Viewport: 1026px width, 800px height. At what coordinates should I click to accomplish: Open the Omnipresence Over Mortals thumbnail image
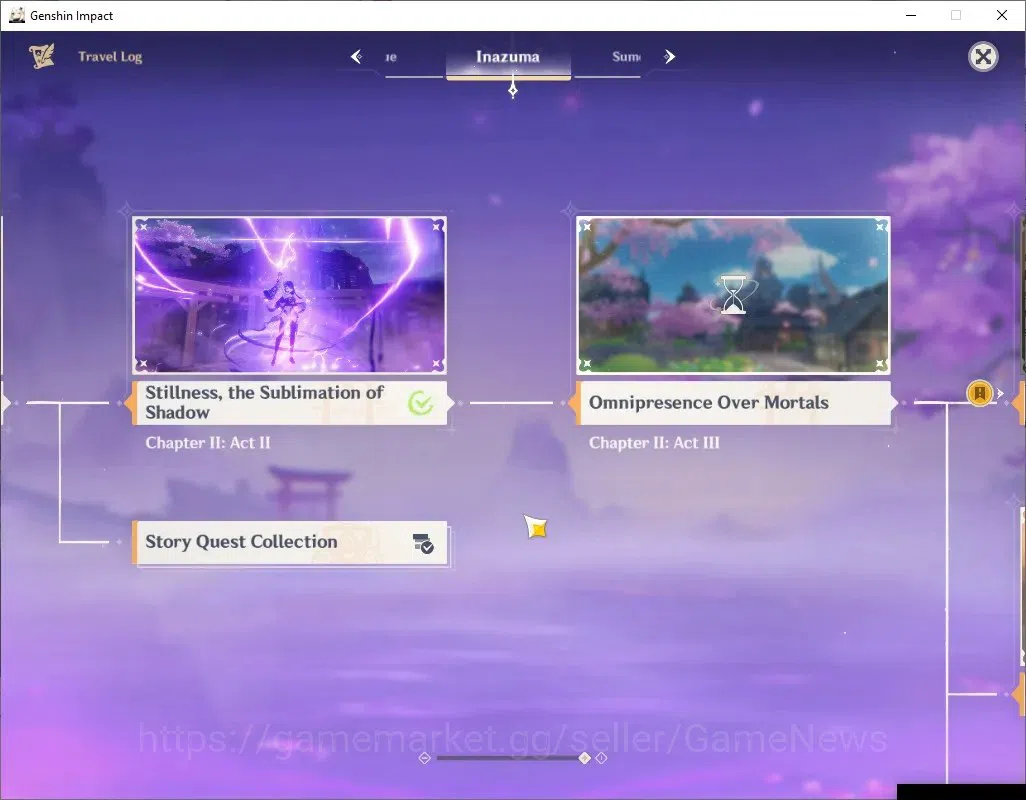click(734, 295)
